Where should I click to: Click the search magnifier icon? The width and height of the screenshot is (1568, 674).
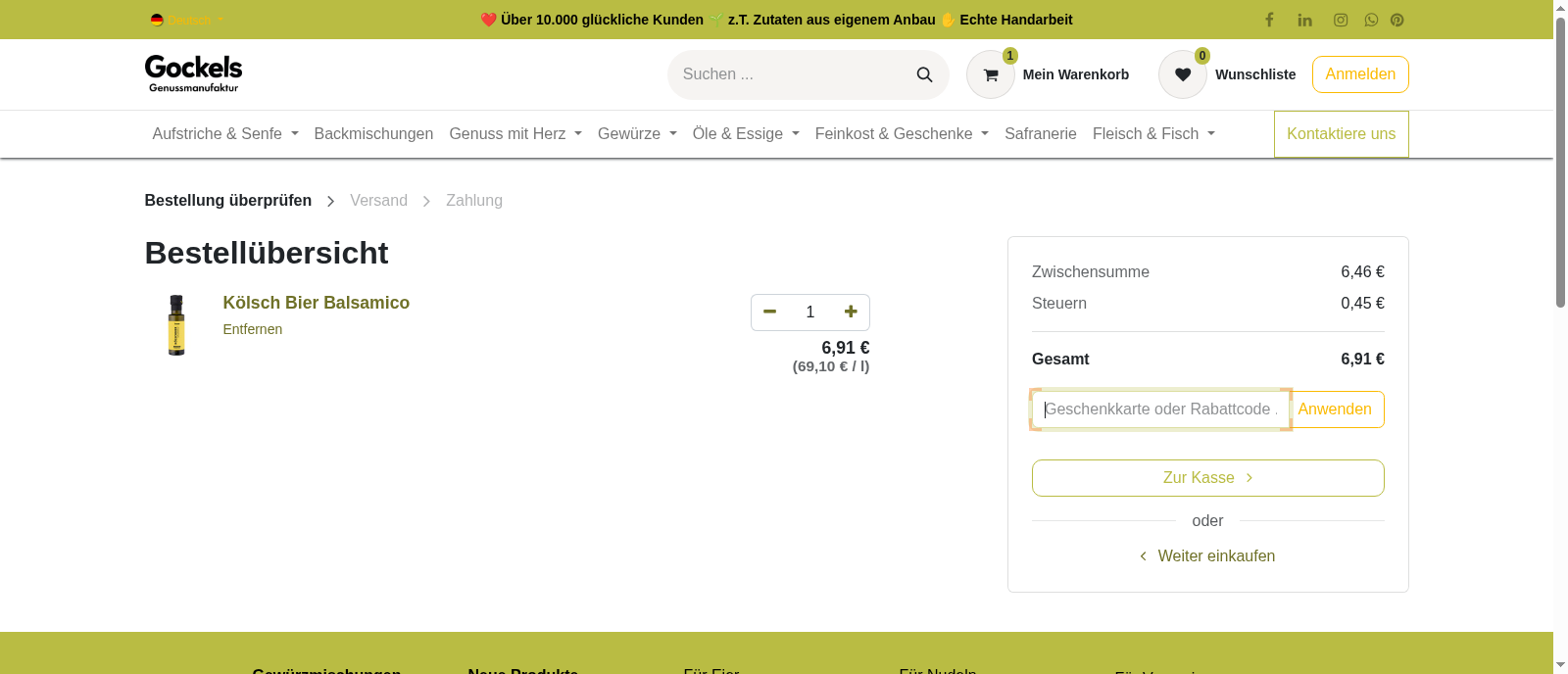coord(924,74)
